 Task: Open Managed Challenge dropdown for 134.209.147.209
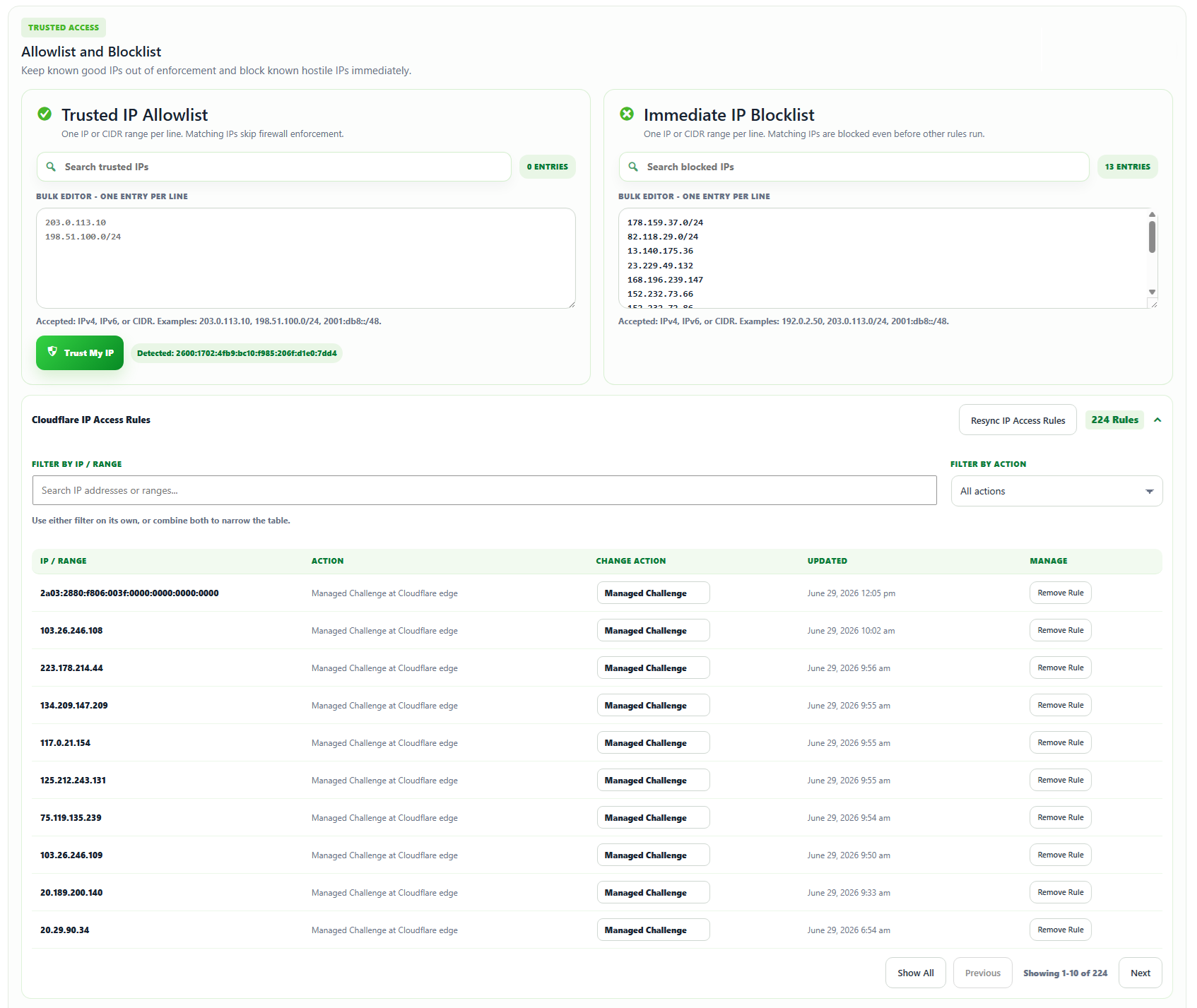pyautogui.click(x=653, y=705)
